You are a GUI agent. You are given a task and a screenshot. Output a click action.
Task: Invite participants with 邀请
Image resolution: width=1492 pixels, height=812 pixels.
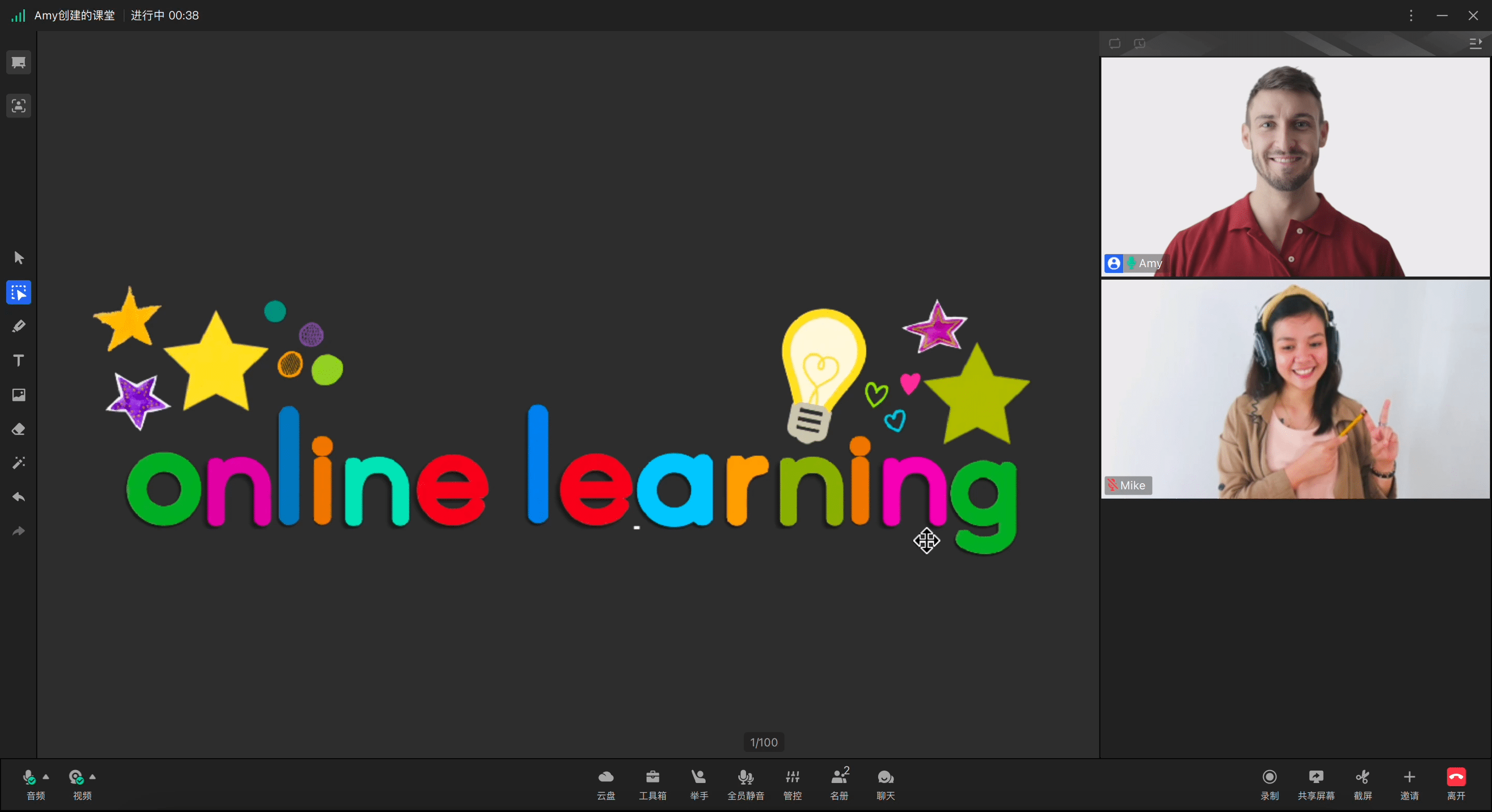[x=1409, y=785]
